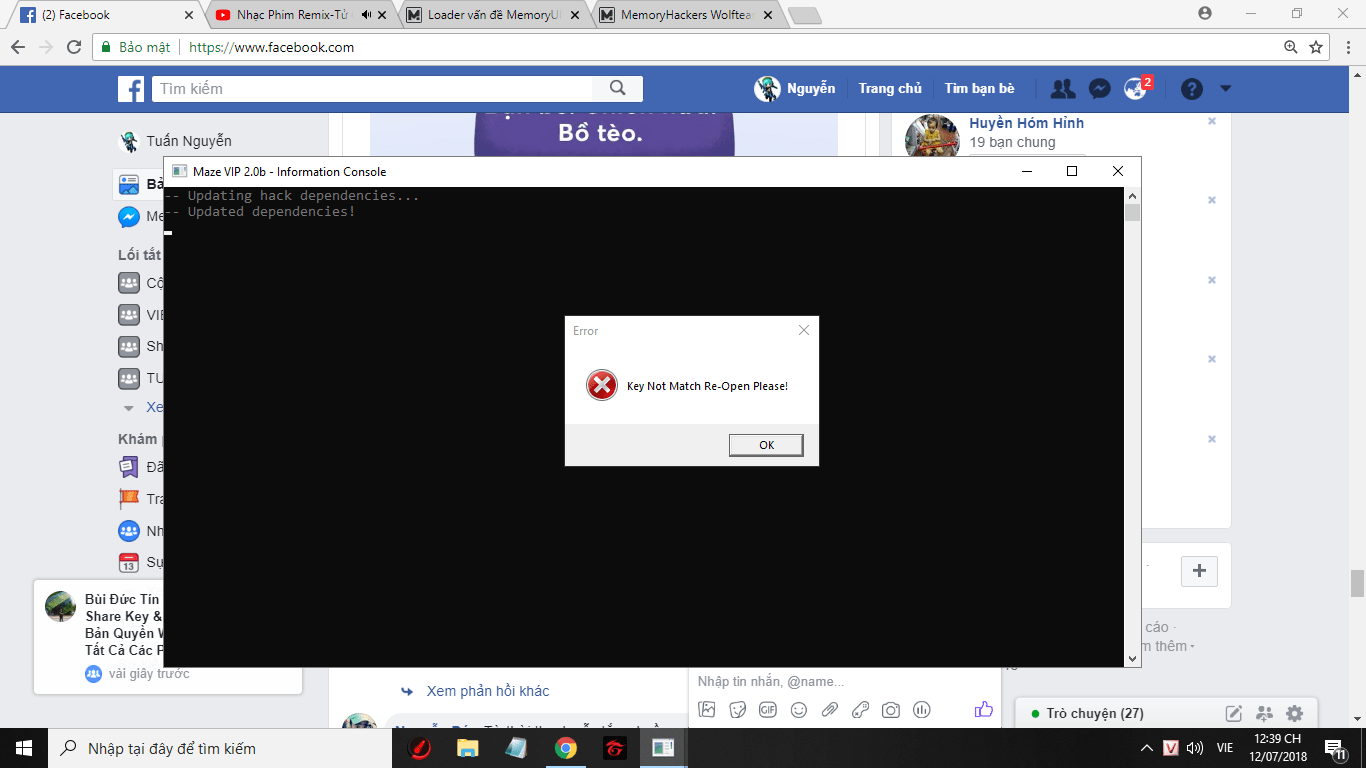Screen dimensions: 1366x768
Task: Dismiss the Huyền Hóm Hỉnh suggestion with X
Action: tap(1212, 121)
